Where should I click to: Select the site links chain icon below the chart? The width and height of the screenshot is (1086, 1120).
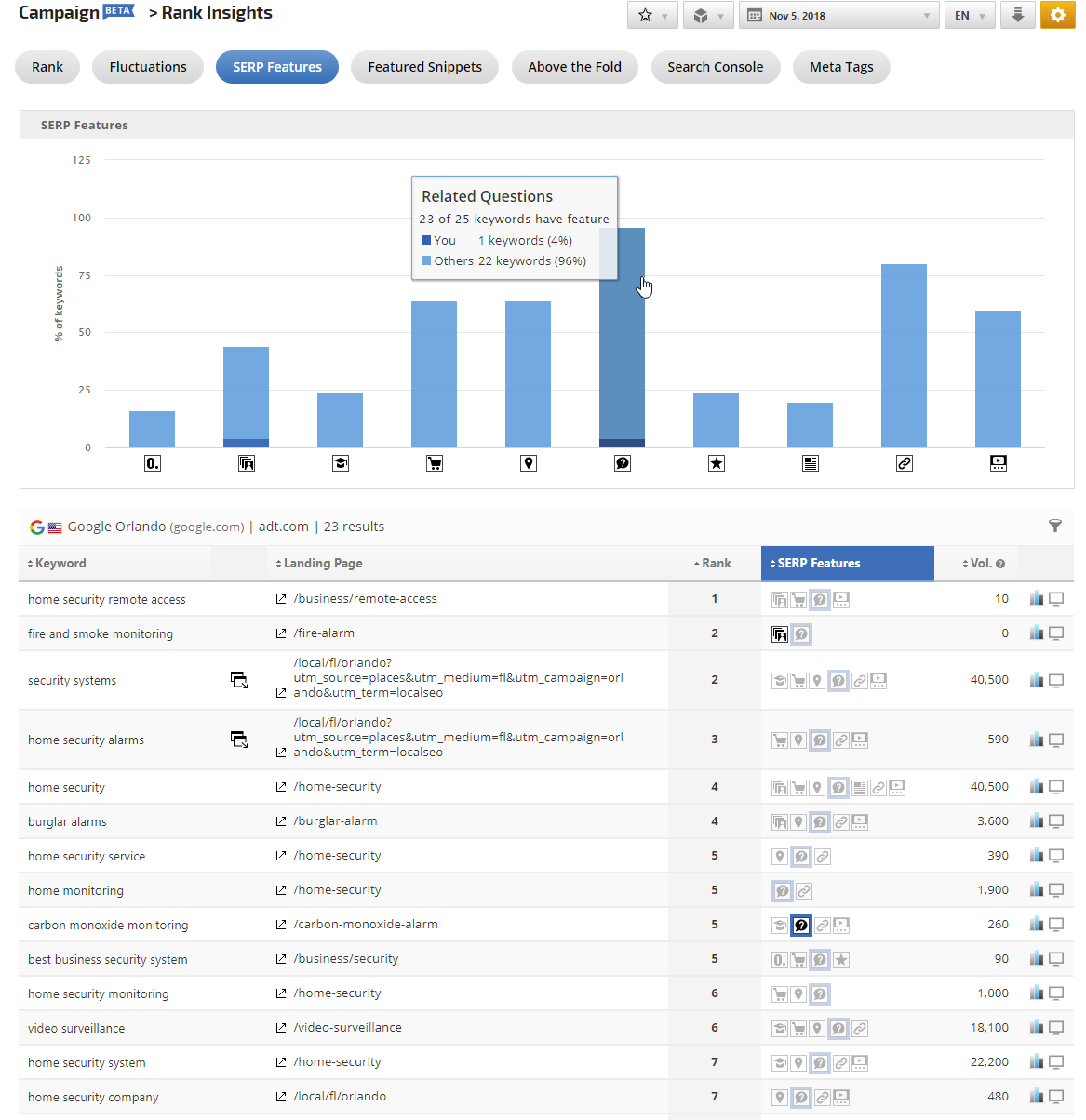click(x=905, y=463)
